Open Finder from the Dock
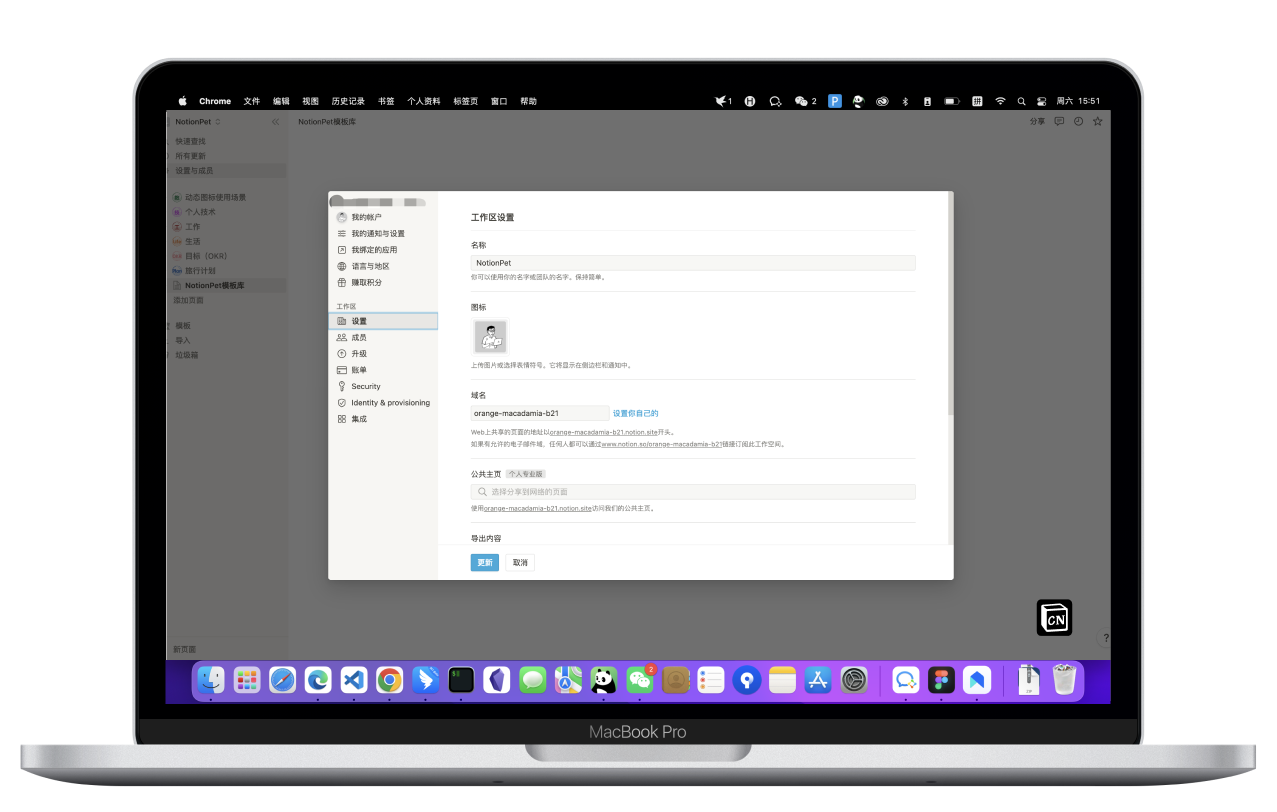The image size is (1277, 812). point(211,681)
